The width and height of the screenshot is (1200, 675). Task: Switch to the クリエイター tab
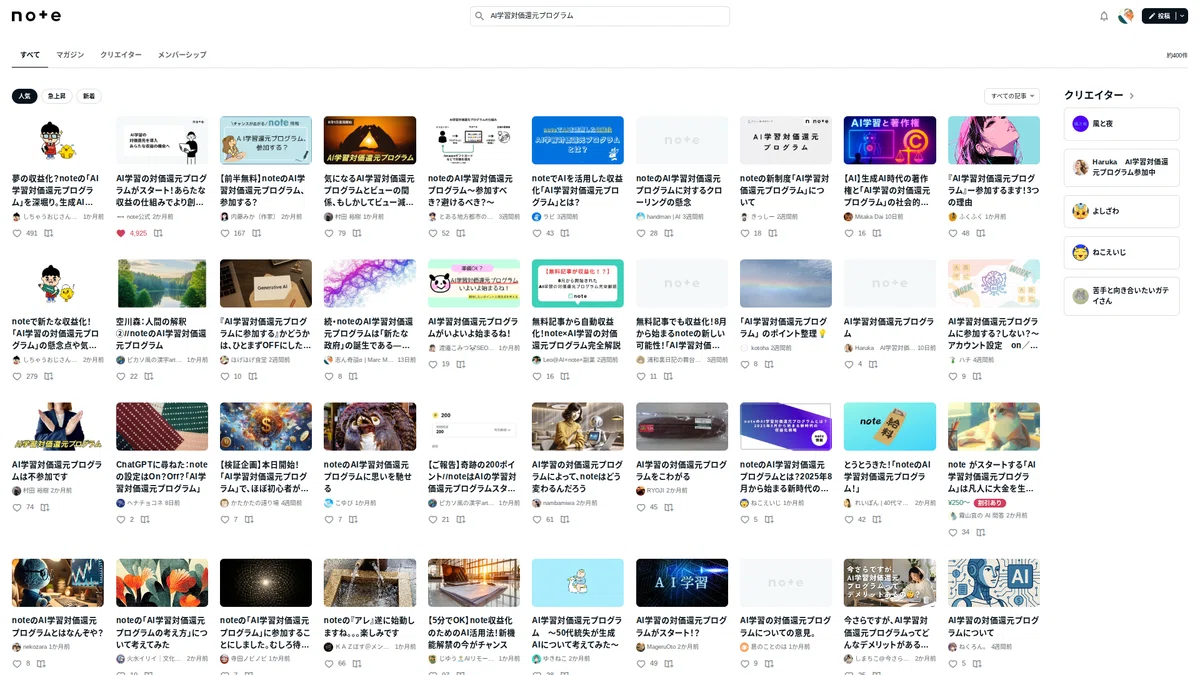click(121, 55)
